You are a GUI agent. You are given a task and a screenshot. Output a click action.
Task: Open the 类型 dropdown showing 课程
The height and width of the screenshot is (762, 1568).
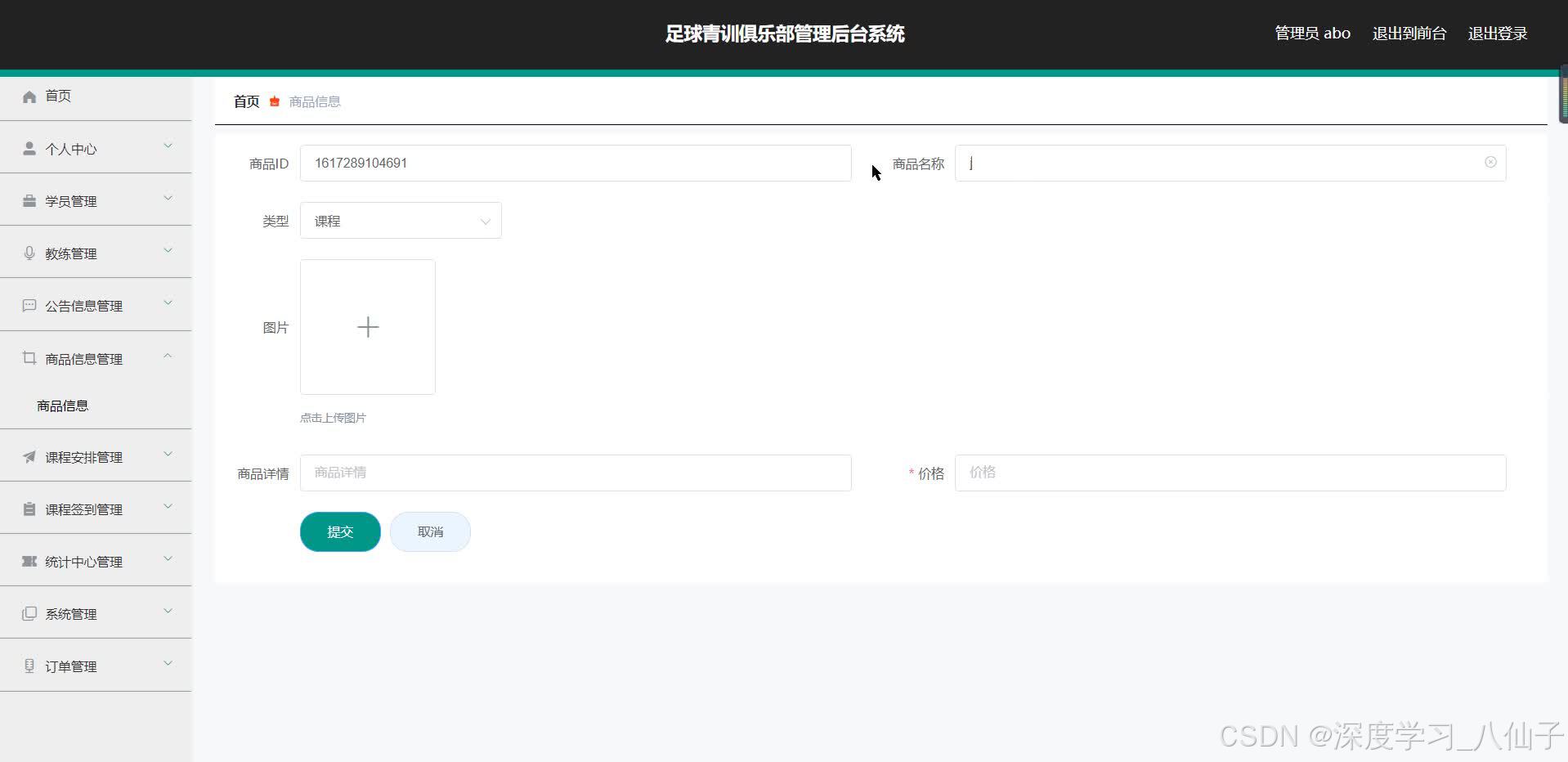click(x=401, y=220)
